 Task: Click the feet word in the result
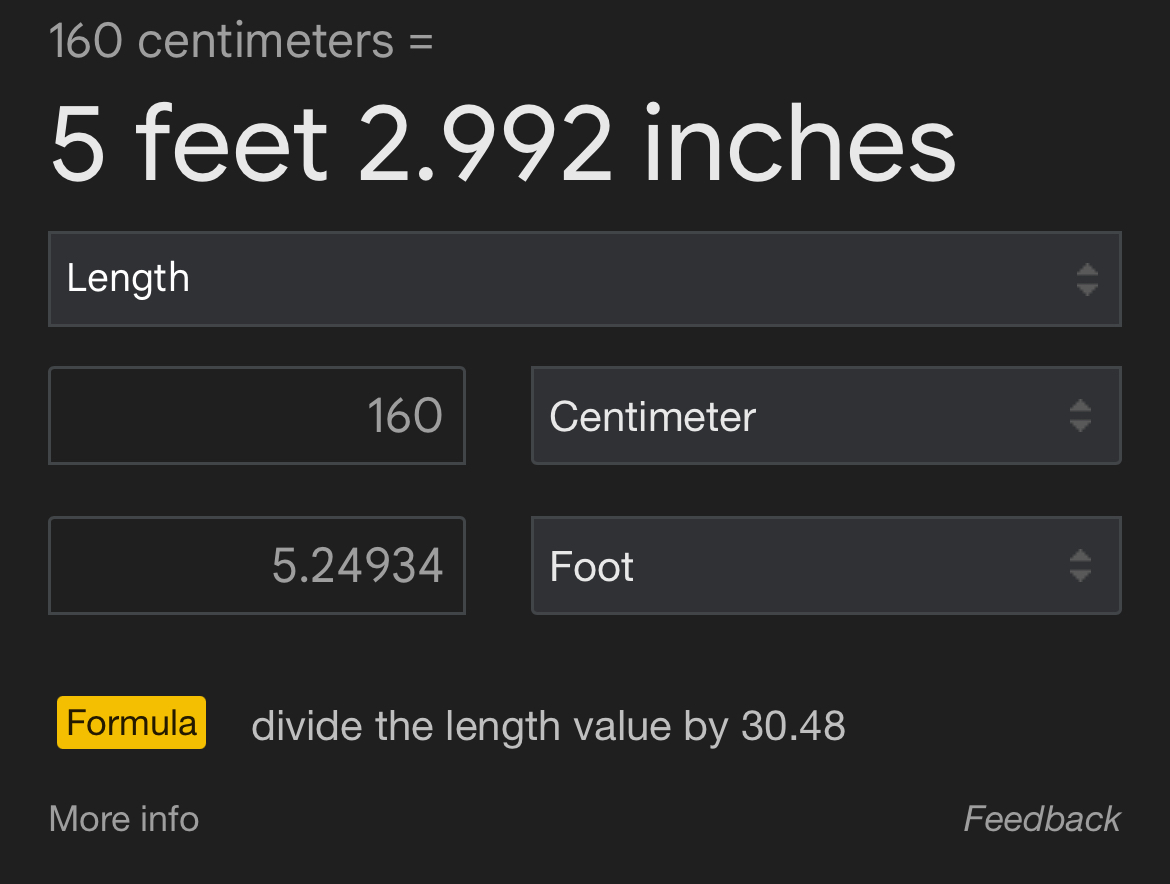(231, 143)
